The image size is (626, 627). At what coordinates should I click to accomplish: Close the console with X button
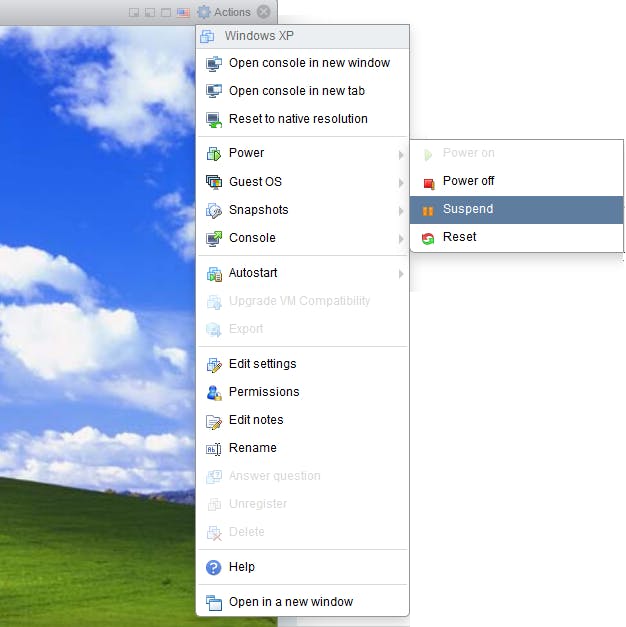[x=264, y=12]
